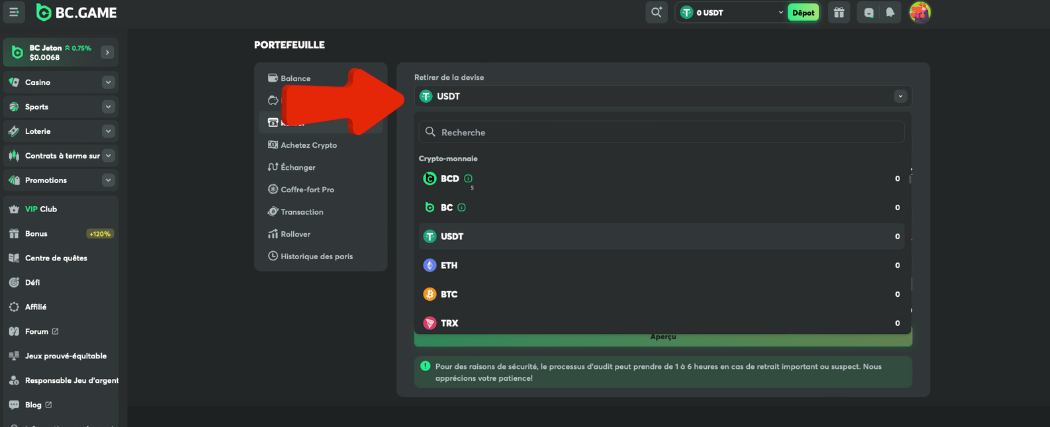Screen dimensions: 1050x427
Task: Click the Historique des paris clock icon
Action: [273, 256]
